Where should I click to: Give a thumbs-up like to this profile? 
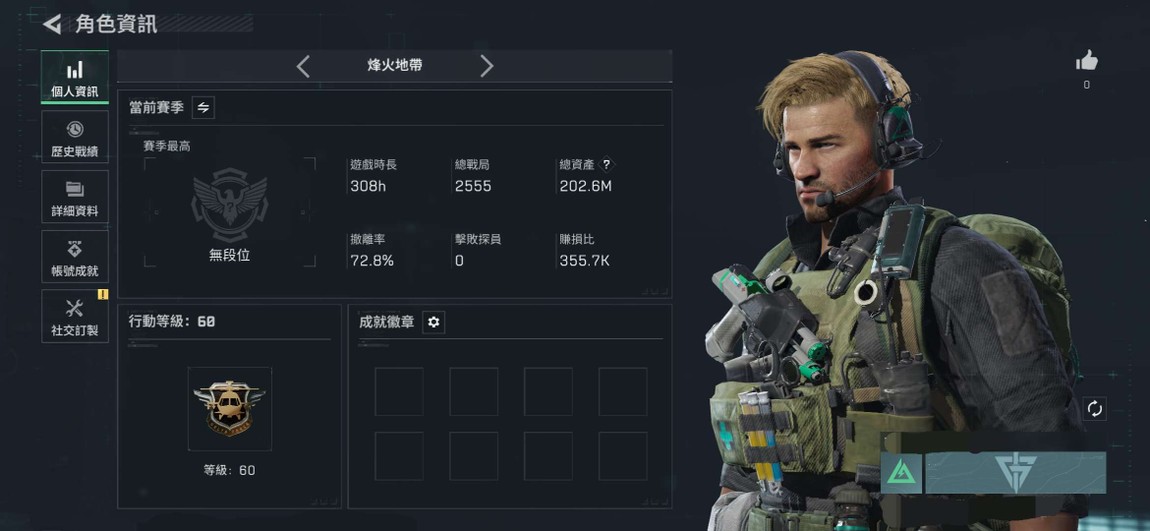(x=1087, y=61)
